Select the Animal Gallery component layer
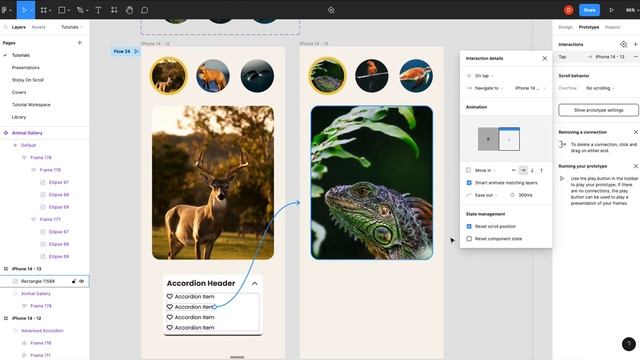The height and width of the screenshot is (360, 640). [x=27, y=133]
